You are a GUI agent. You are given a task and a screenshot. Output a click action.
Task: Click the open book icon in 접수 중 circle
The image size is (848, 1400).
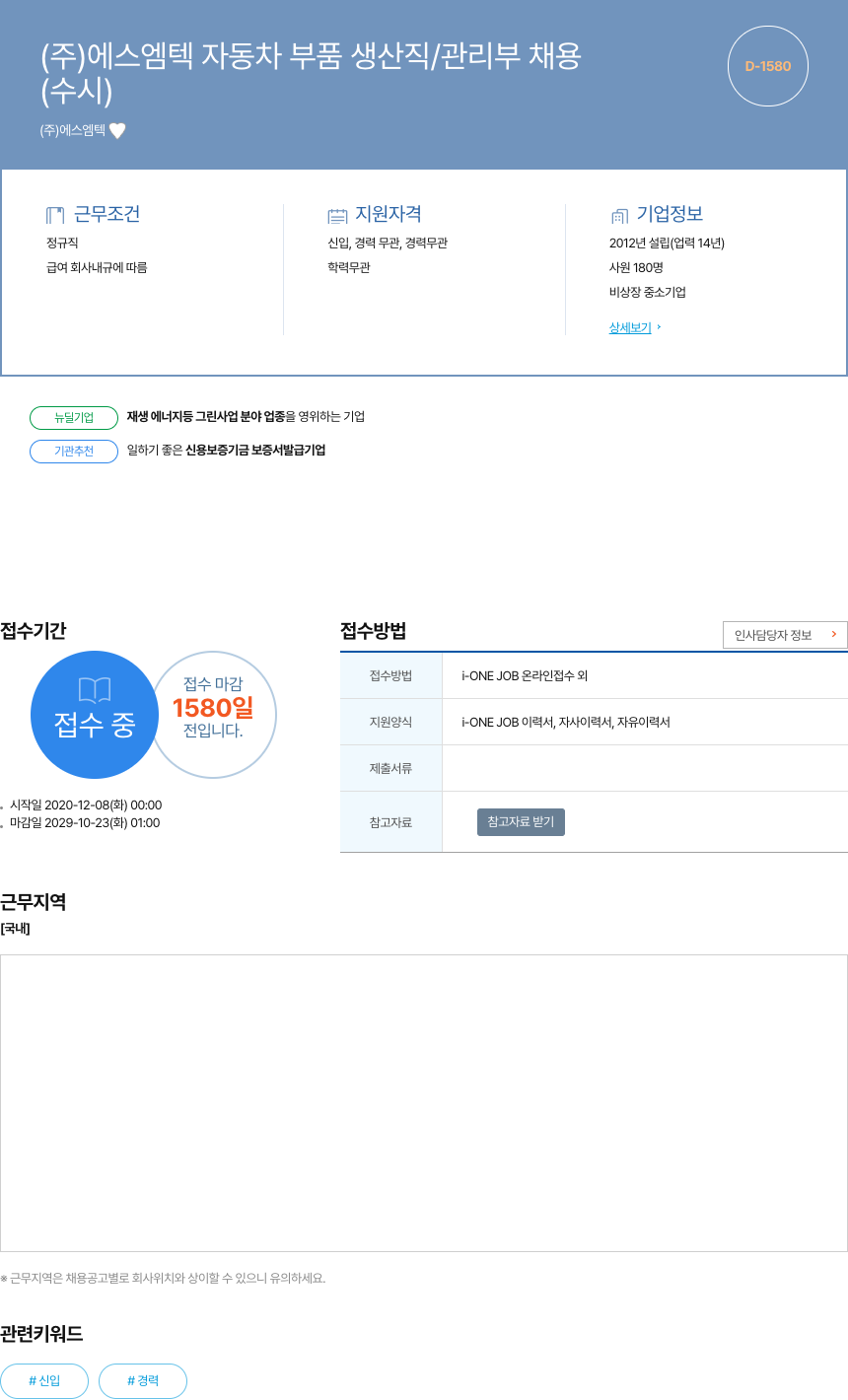(95, 689)
